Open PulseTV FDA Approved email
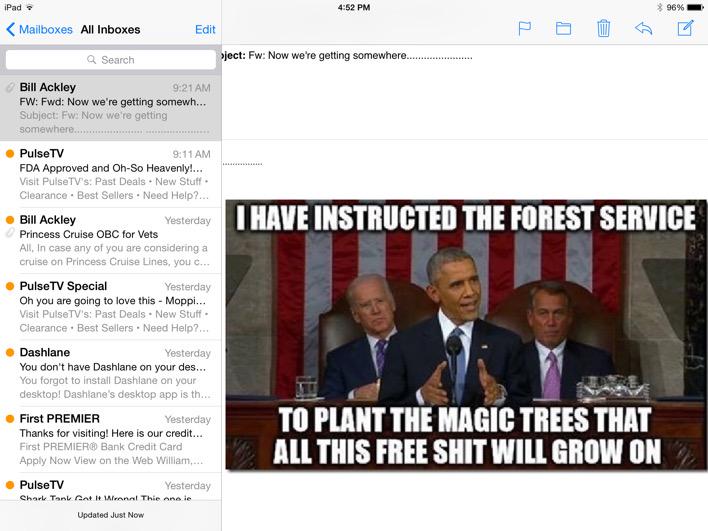The width and height of the screenshot is (708, 531). click(x=111, y=174)
